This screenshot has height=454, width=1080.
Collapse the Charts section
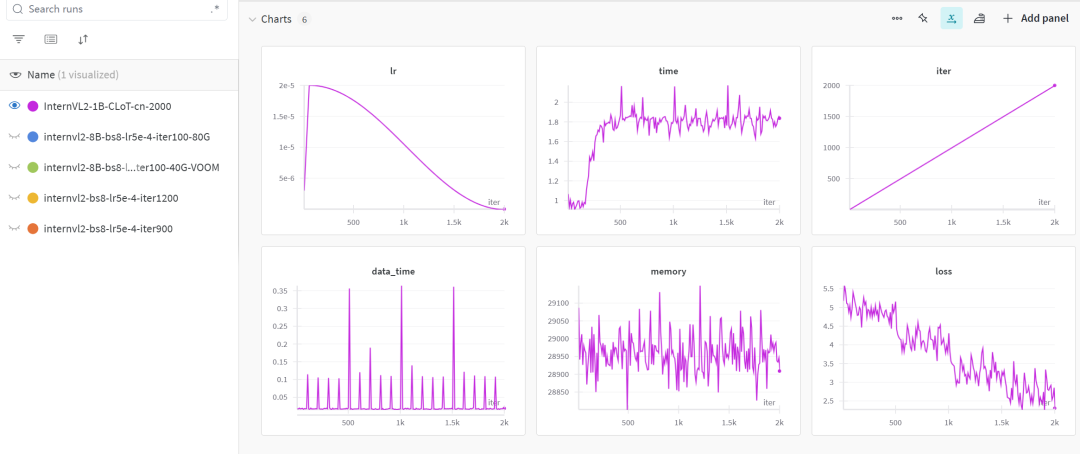[x=252, y=19]
